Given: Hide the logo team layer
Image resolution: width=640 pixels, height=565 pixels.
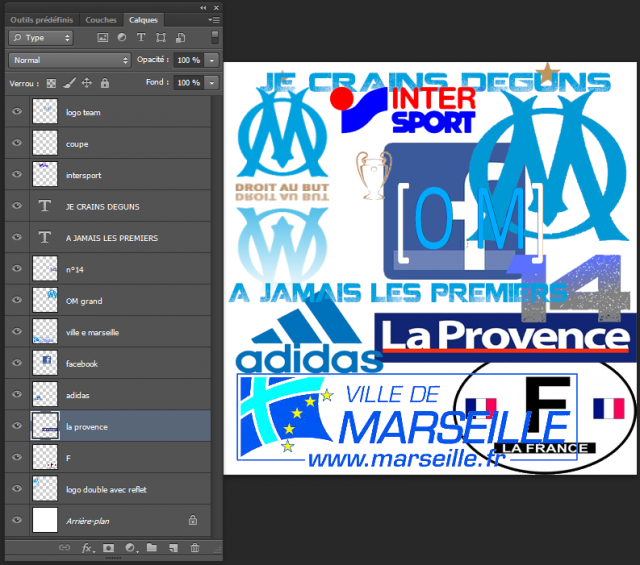Looking at the screenshot, I should click(x=17, y=111).
